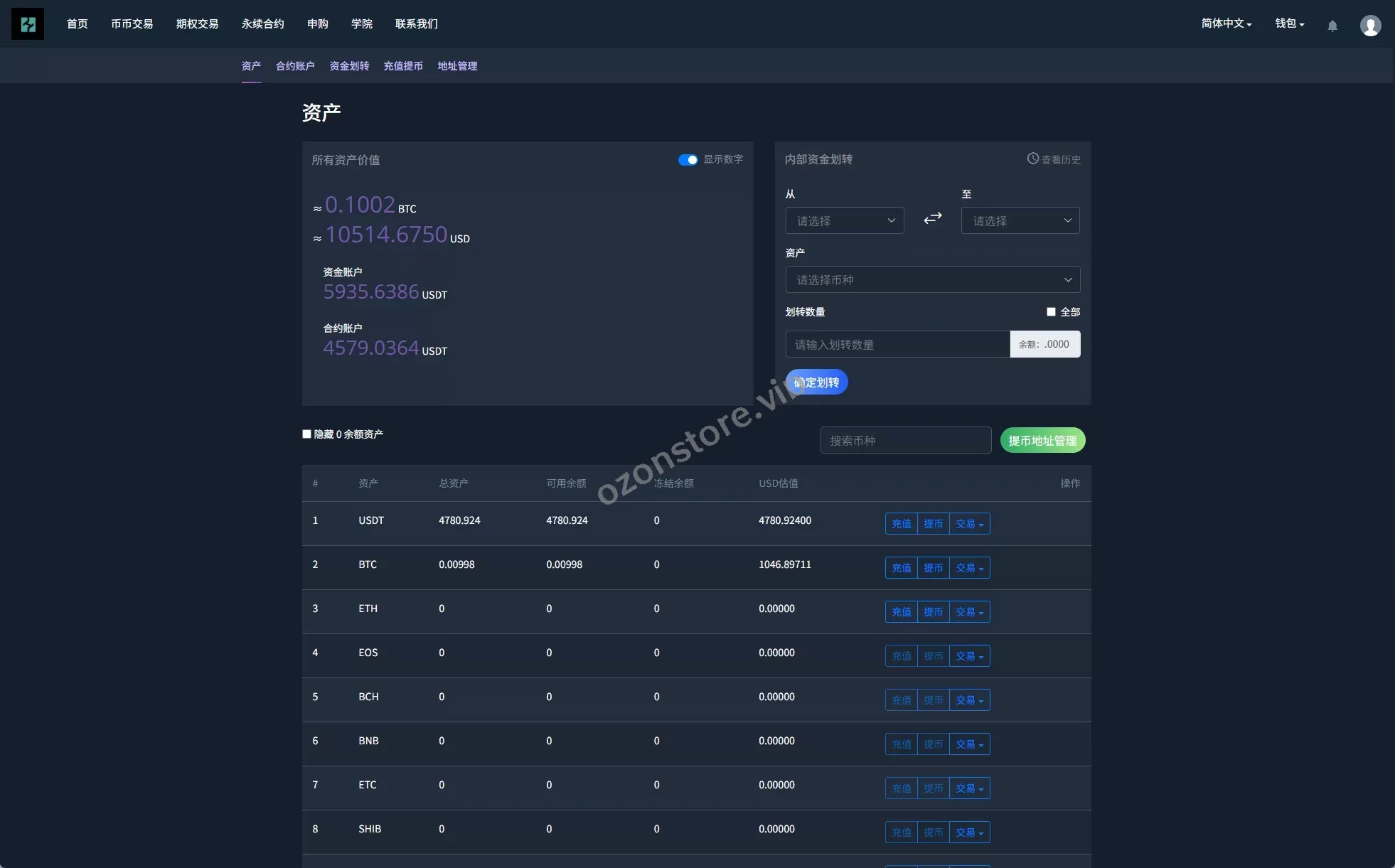Click the swap accounts arrows icon
This screenshot has height=868, width=1395.
[x=933, y=219]
